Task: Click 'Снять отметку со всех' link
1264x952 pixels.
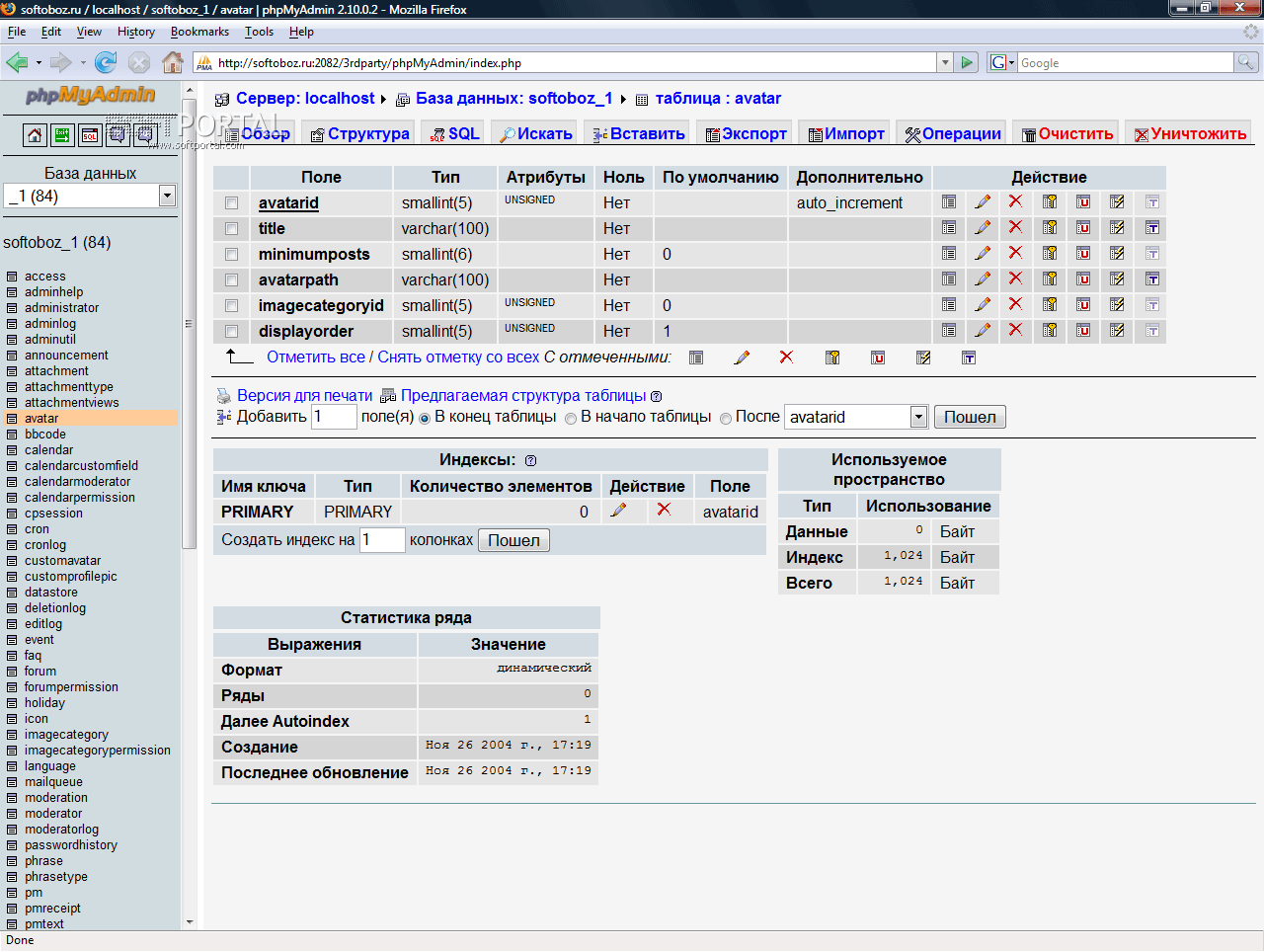Action: coord(459,357)
